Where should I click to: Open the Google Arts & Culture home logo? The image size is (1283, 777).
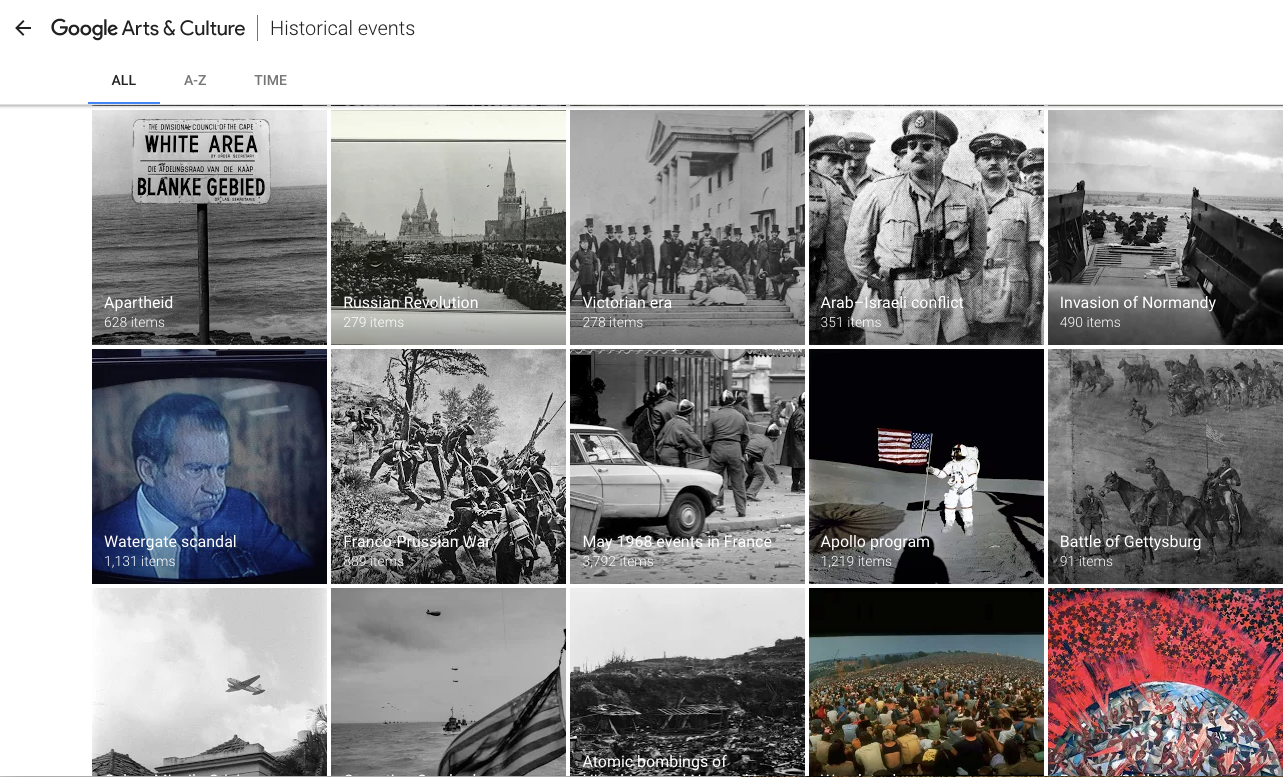pos(148,29)
